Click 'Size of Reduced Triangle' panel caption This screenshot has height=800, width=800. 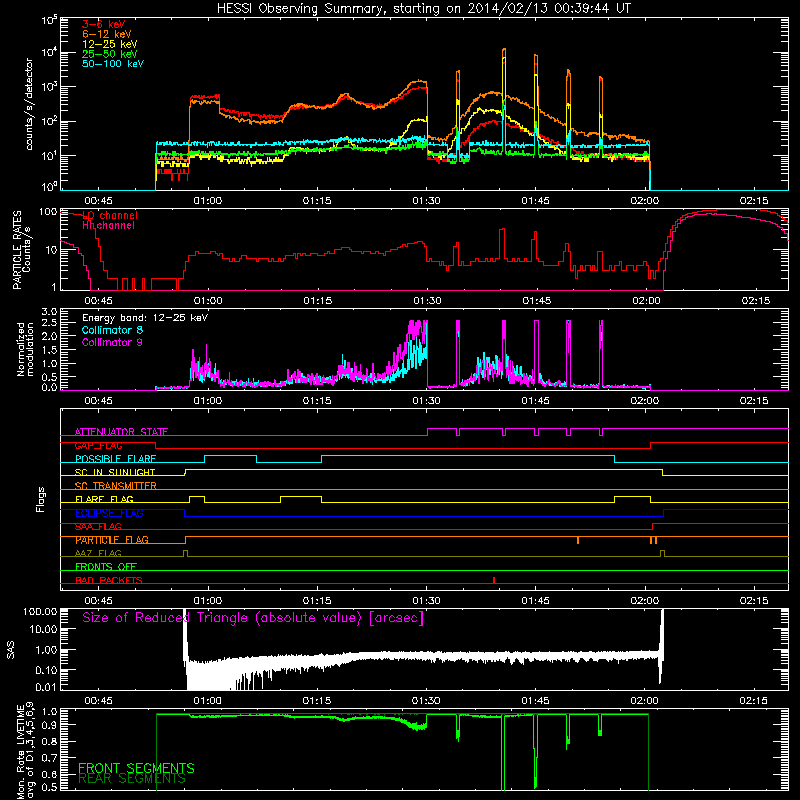click(253, 618)
